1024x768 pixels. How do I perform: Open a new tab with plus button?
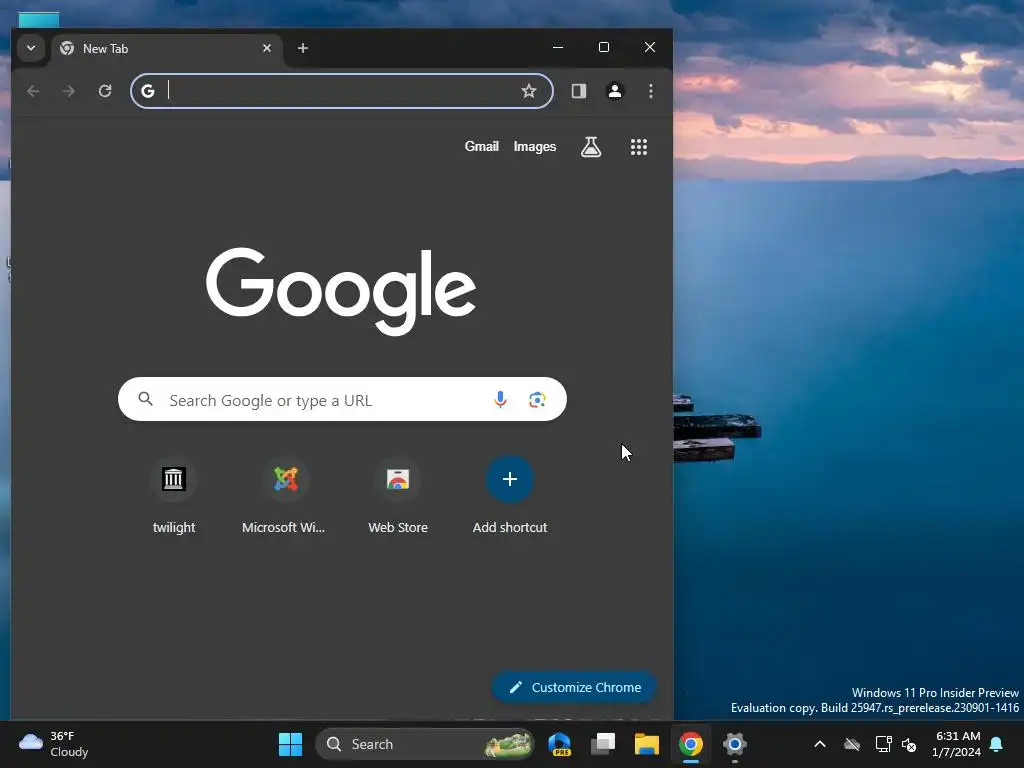tap(302, 48)
